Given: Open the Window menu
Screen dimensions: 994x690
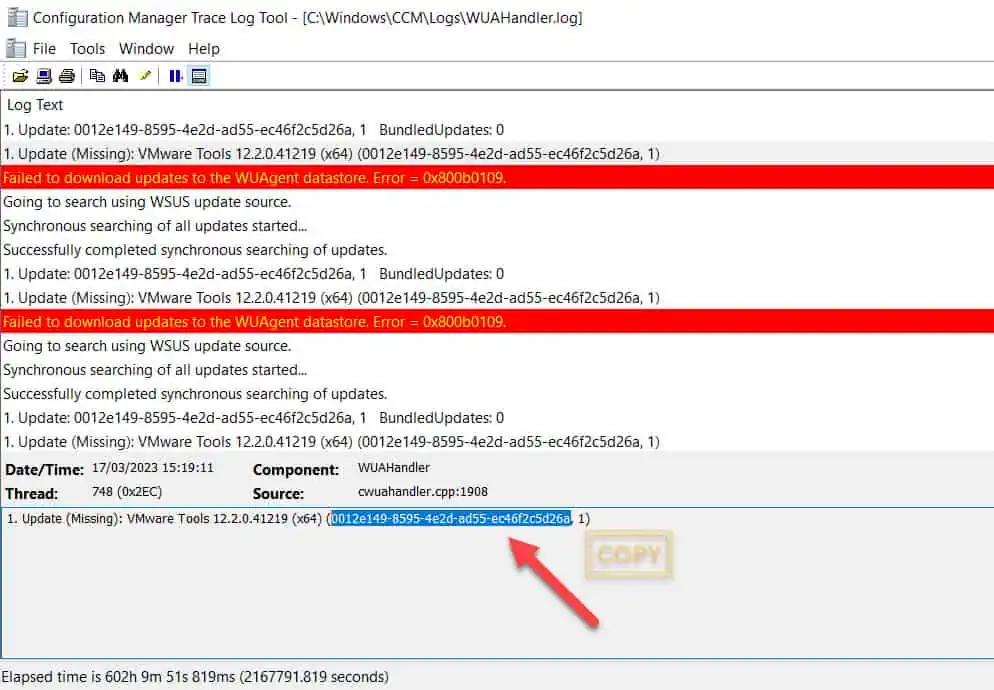Looking at the screenshot, I should [x=146, y=49].
